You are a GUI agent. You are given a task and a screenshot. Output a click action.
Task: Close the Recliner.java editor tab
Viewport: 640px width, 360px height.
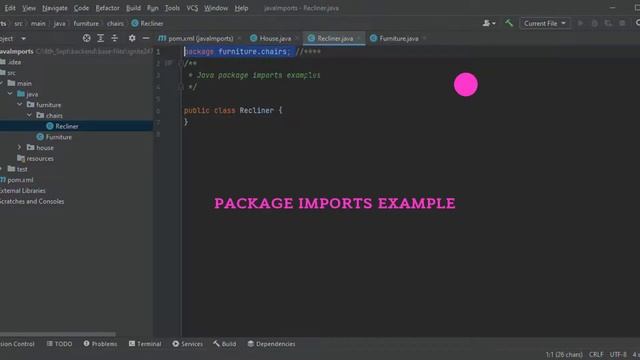359,38
